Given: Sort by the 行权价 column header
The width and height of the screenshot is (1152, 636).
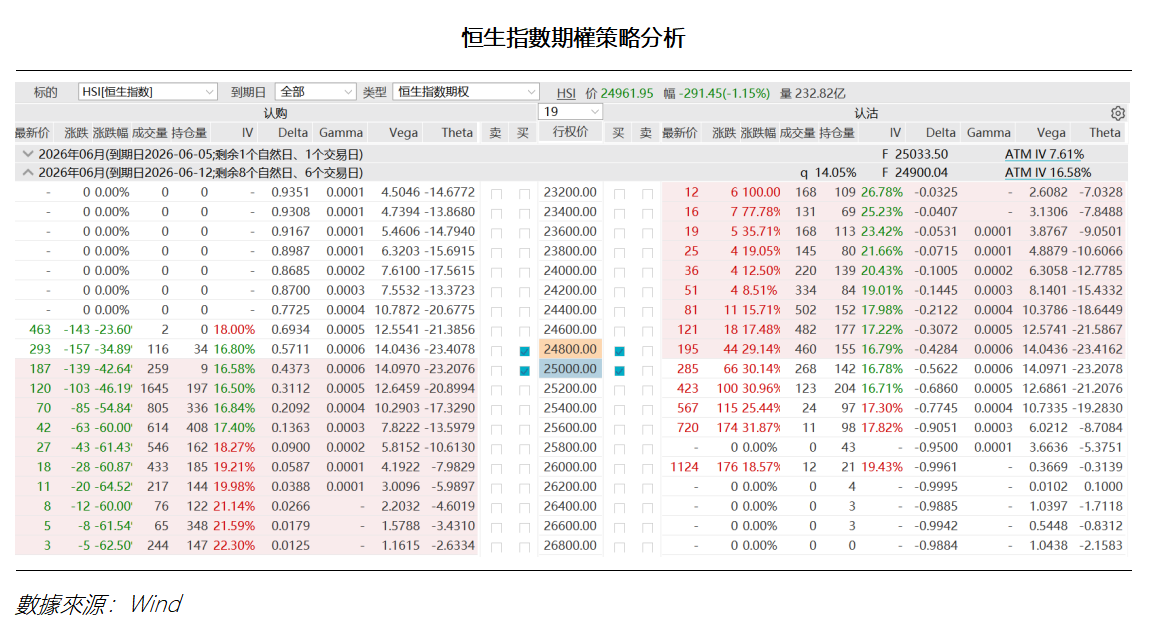Looking at the screenshot, I should click(x=570, y=132).
